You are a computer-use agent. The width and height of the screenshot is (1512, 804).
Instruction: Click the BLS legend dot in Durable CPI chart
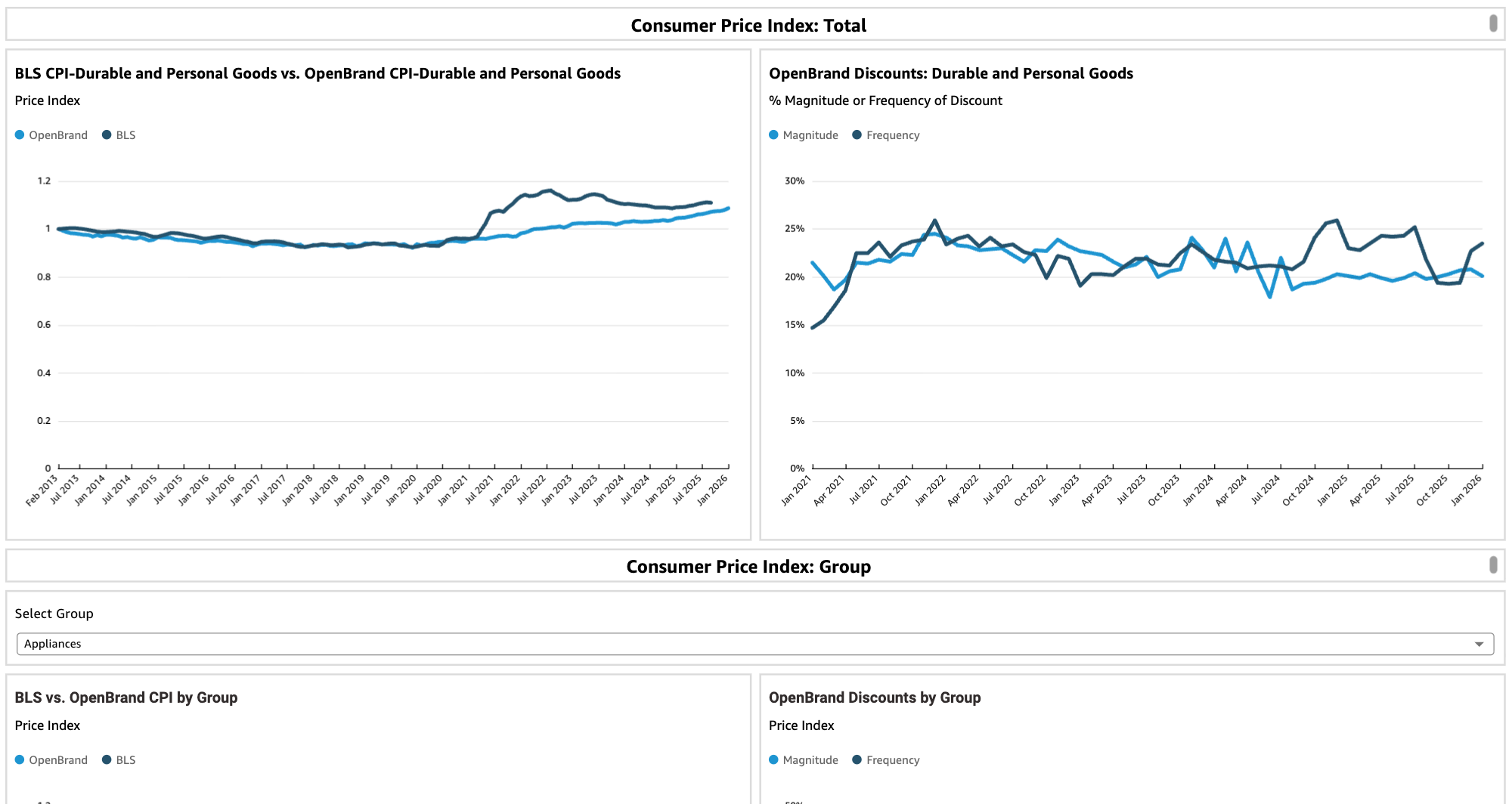tap(107, 135)
